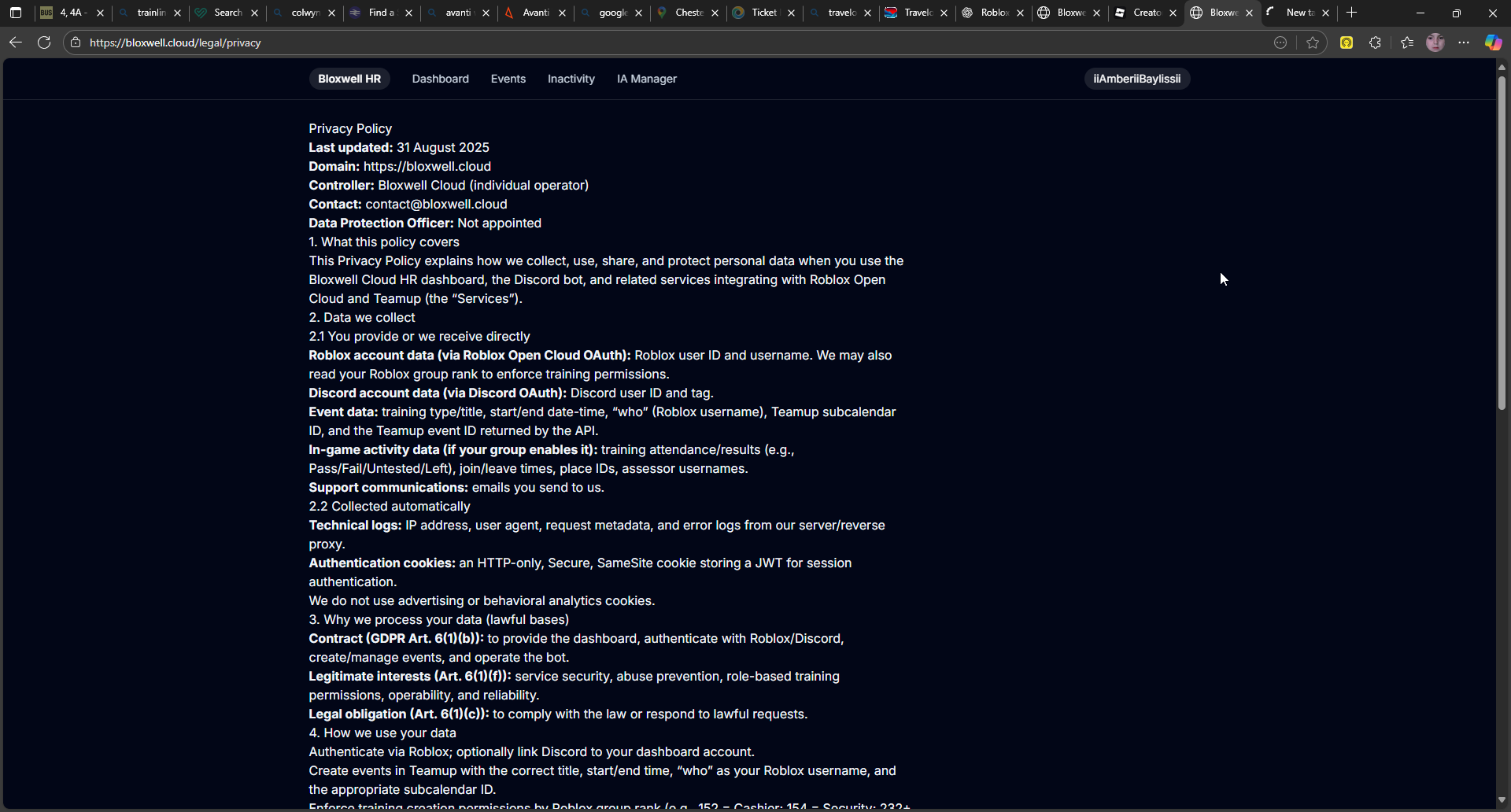
Task: Restore down the browser window
Action: [x=1457, y=13]
